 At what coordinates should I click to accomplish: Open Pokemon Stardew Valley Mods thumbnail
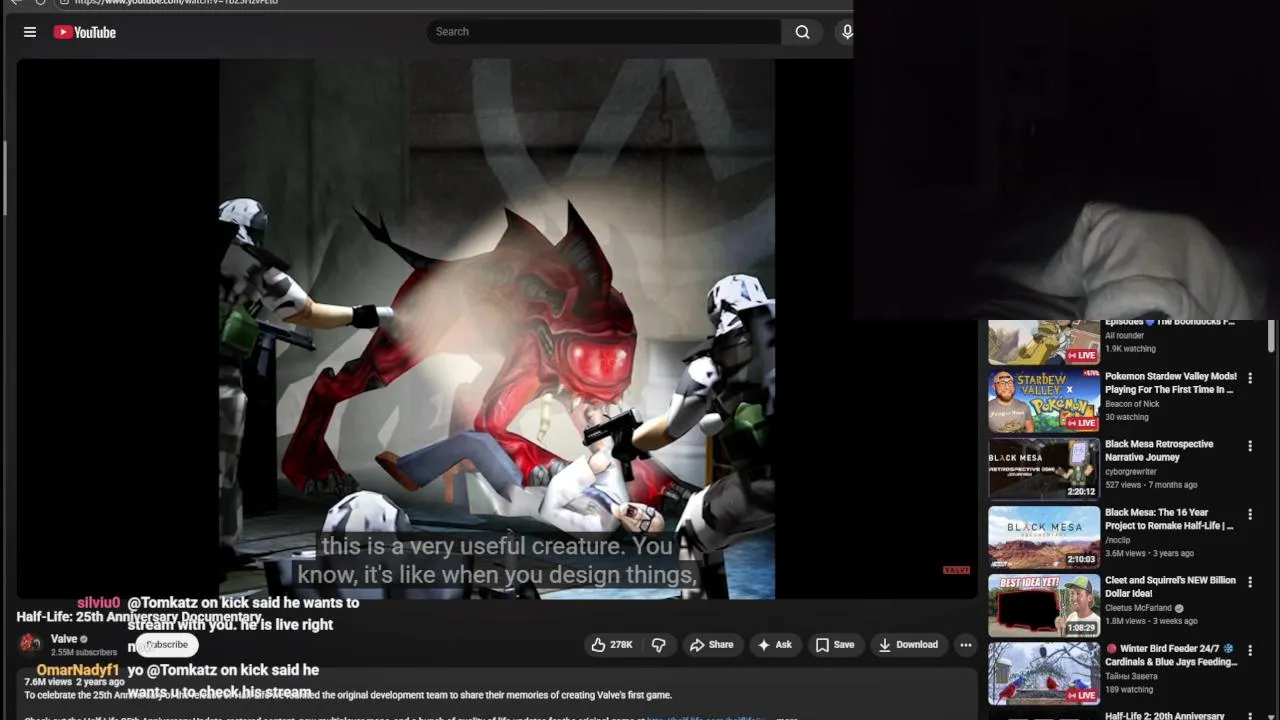pos(1044,401)
